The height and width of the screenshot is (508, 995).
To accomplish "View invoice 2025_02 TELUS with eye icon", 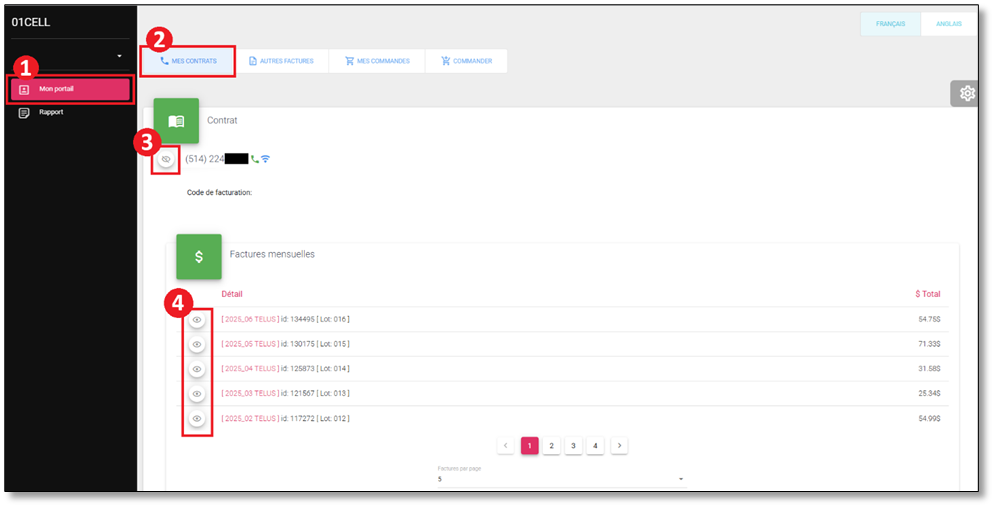I will [x=197, y=419].
